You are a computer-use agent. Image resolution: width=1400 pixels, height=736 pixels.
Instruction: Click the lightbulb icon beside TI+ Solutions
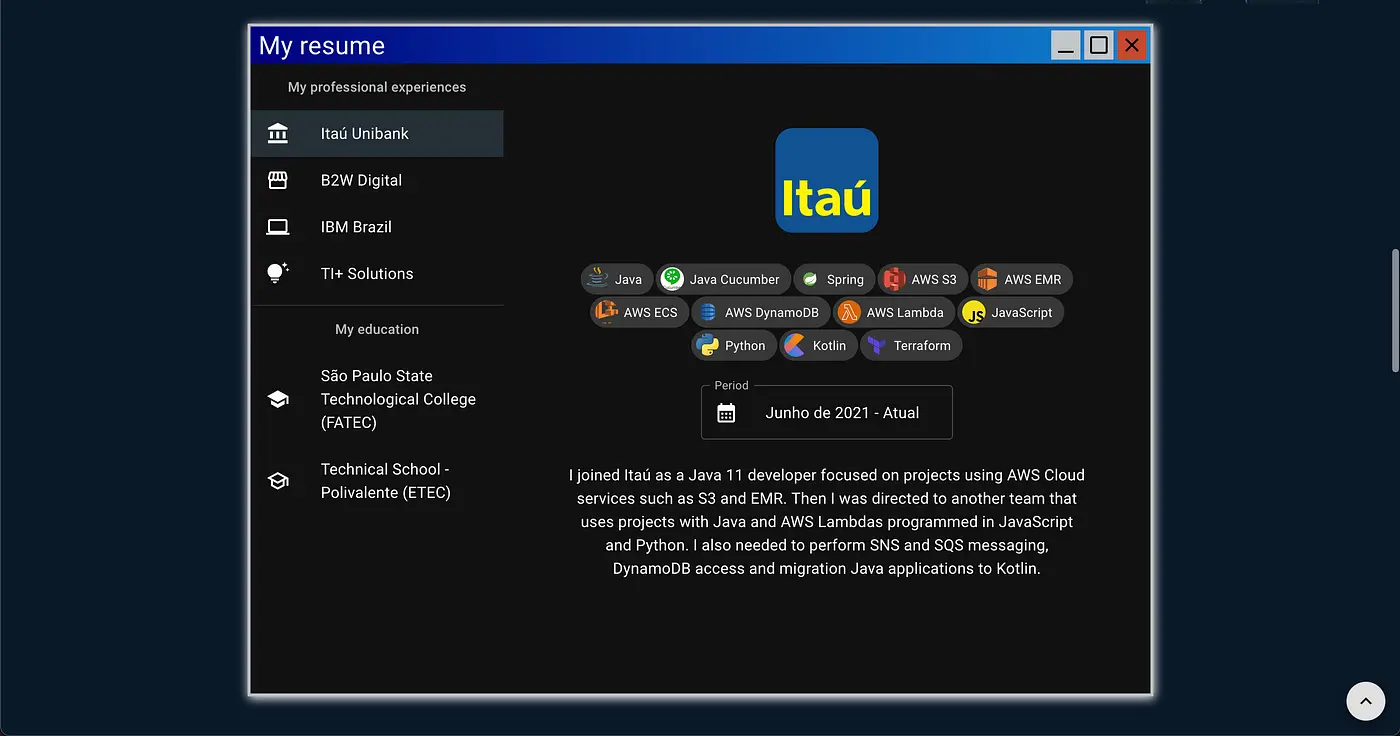point(278,273)
